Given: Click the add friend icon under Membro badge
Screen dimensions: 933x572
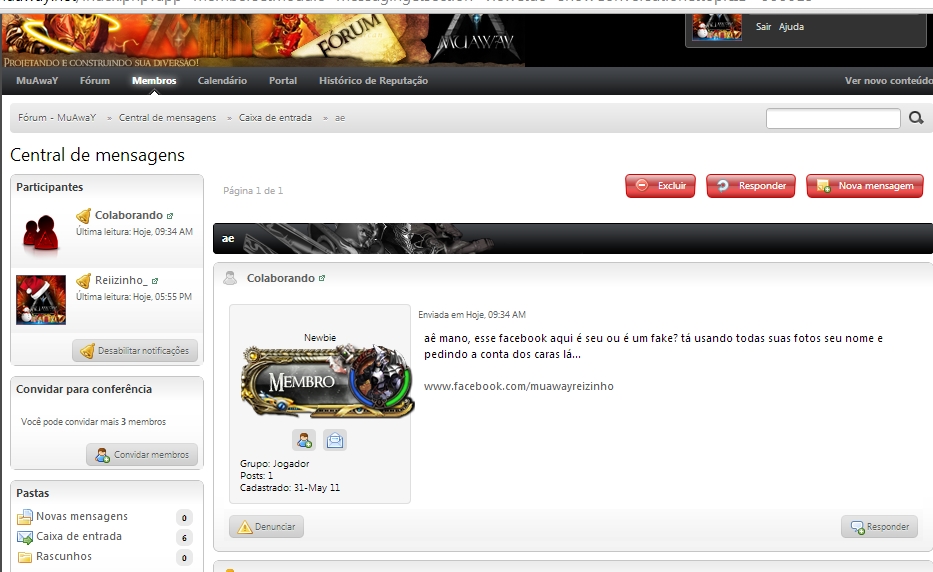Looking at the screenshot, I should pos(304,439).
